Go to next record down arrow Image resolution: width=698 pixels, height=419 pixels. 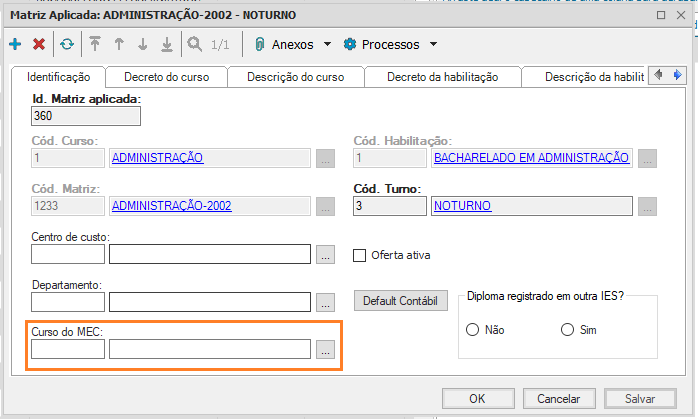pyautogui.click(x=143, y=44)
